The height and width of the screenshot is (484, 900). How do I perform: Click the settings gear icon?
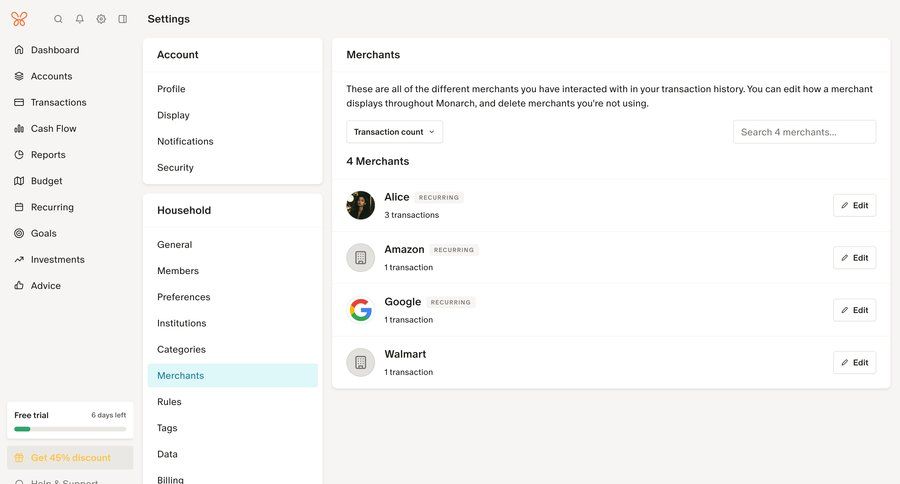click(x=101, y=19)
